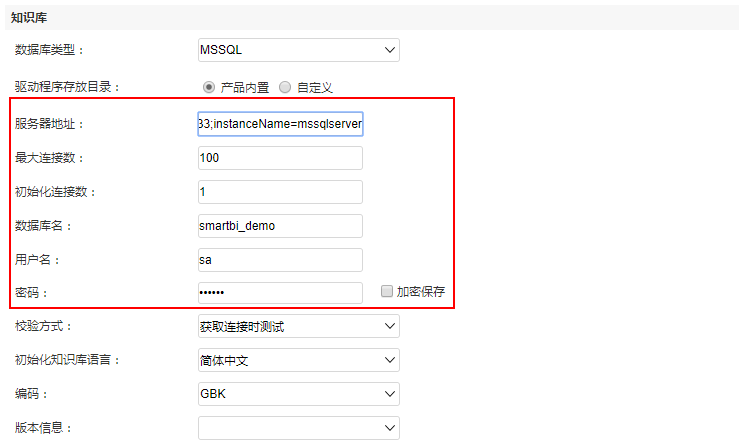Open the 校验方式 dropdown
The height and width of the screenshot is (446, 751).
click(298, 326)
